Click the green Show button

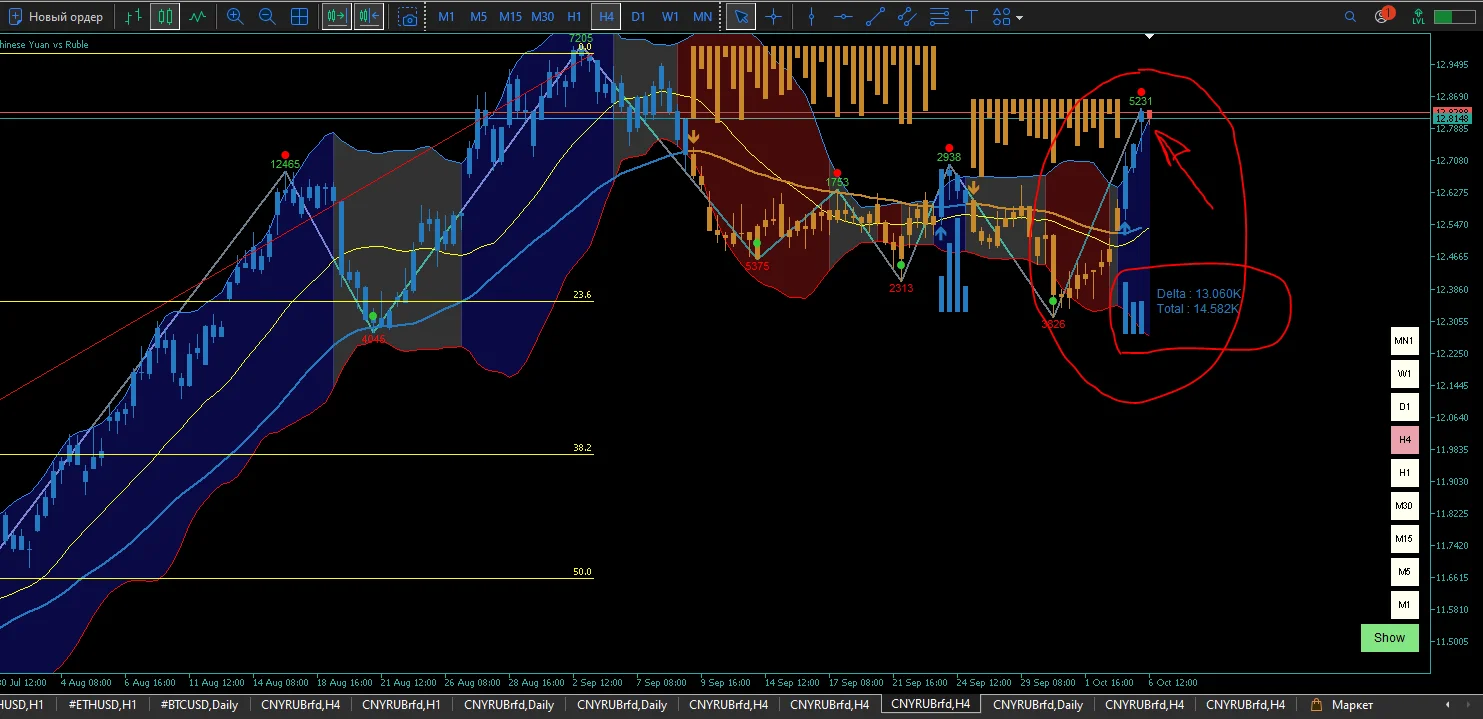[1389, 638]
